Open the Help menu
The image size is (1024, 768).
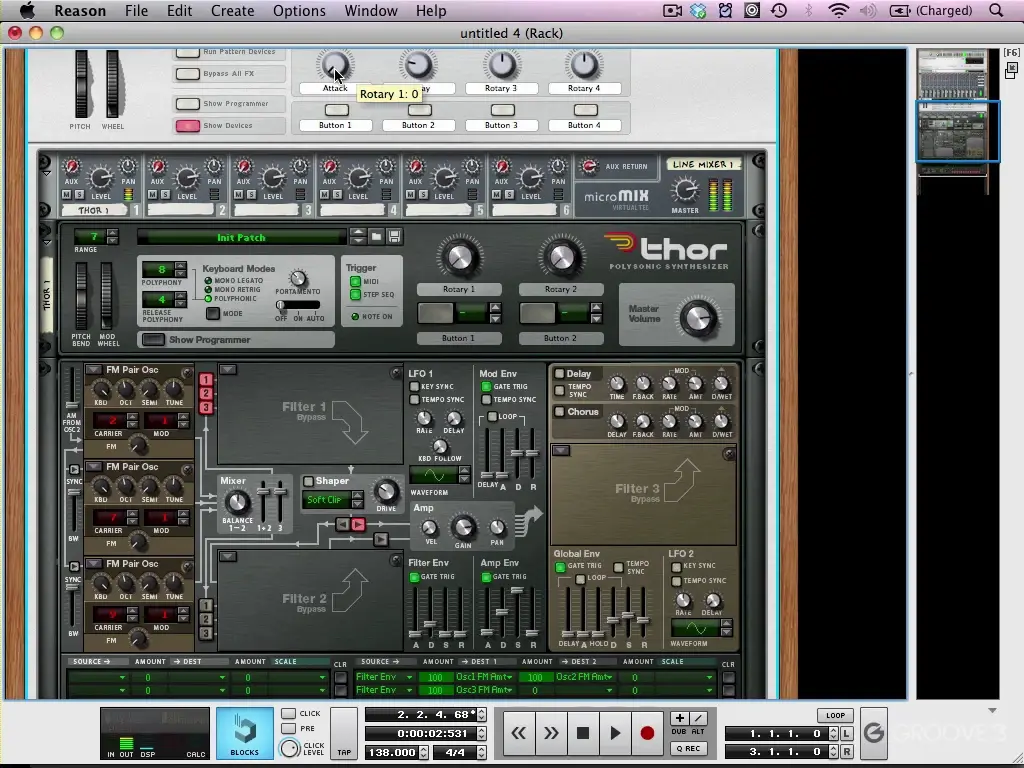[431, 10]
